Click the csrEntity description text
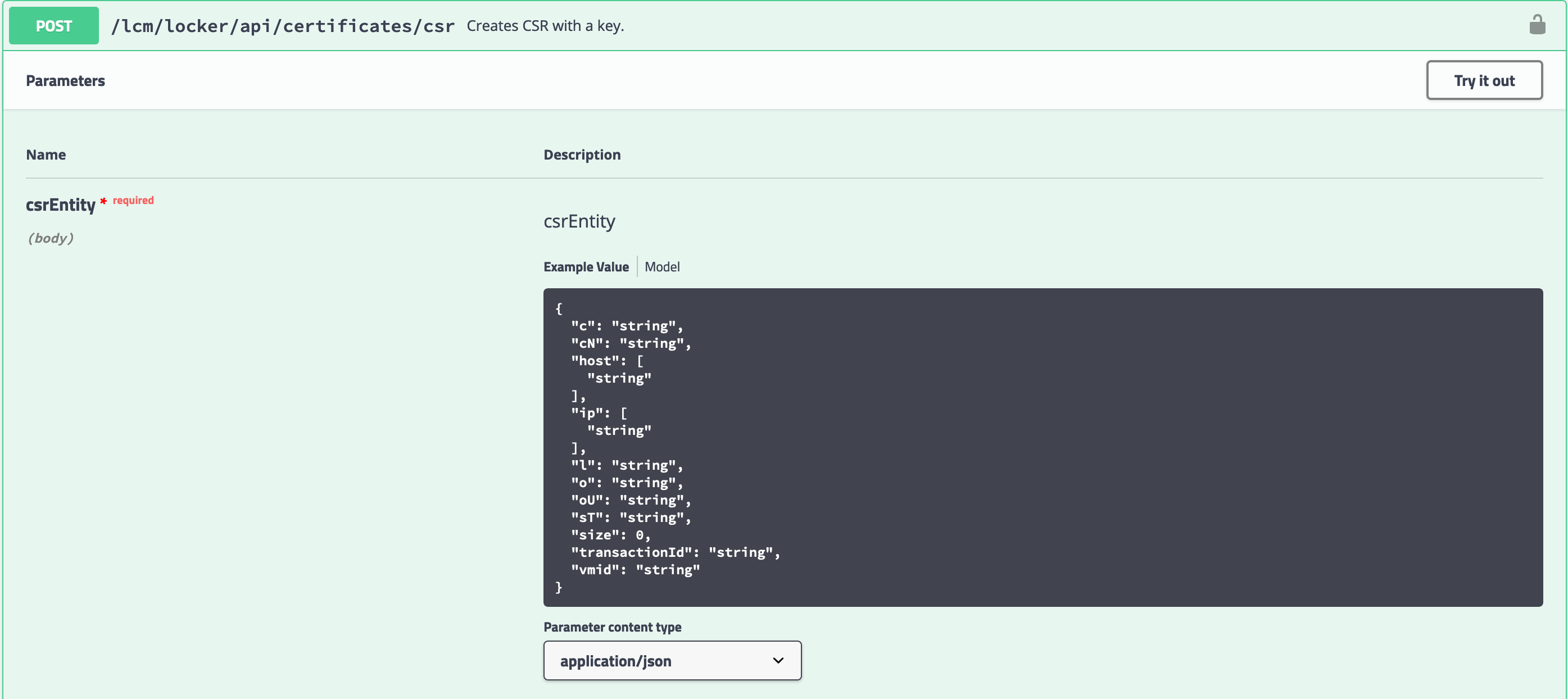This screenshot has width=1568, height=699. pyautogui.click(x=579, y=221)
